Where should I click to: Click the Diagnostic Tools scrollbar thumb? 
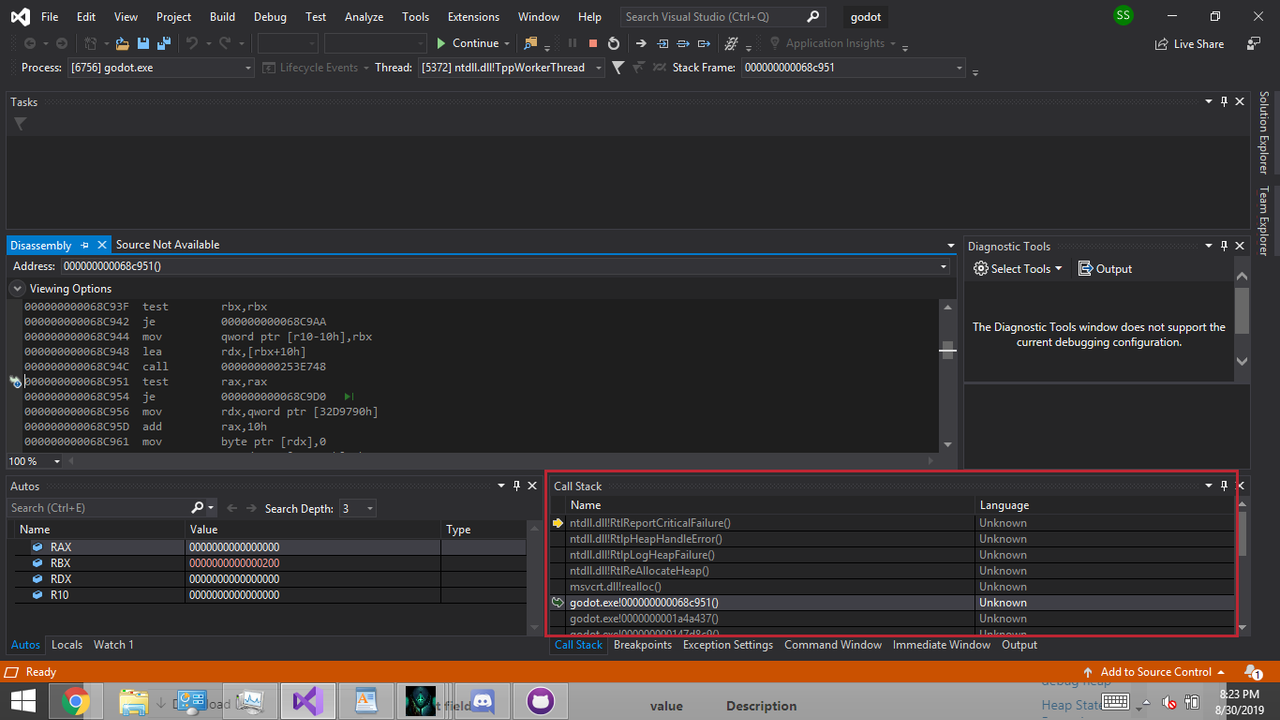pyautogui.click(x=1242, y=311)
